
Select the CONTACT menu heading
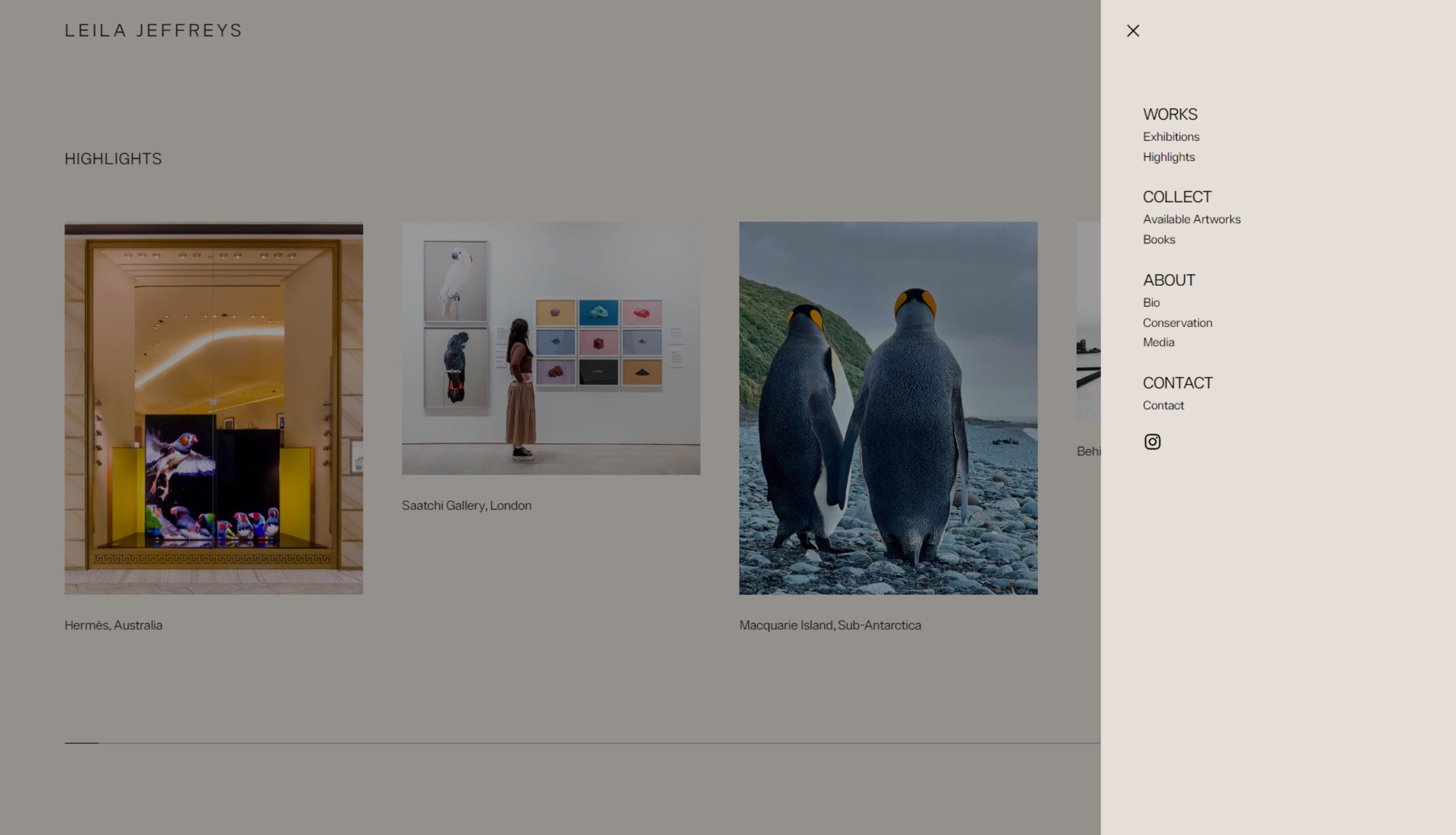1177,383
